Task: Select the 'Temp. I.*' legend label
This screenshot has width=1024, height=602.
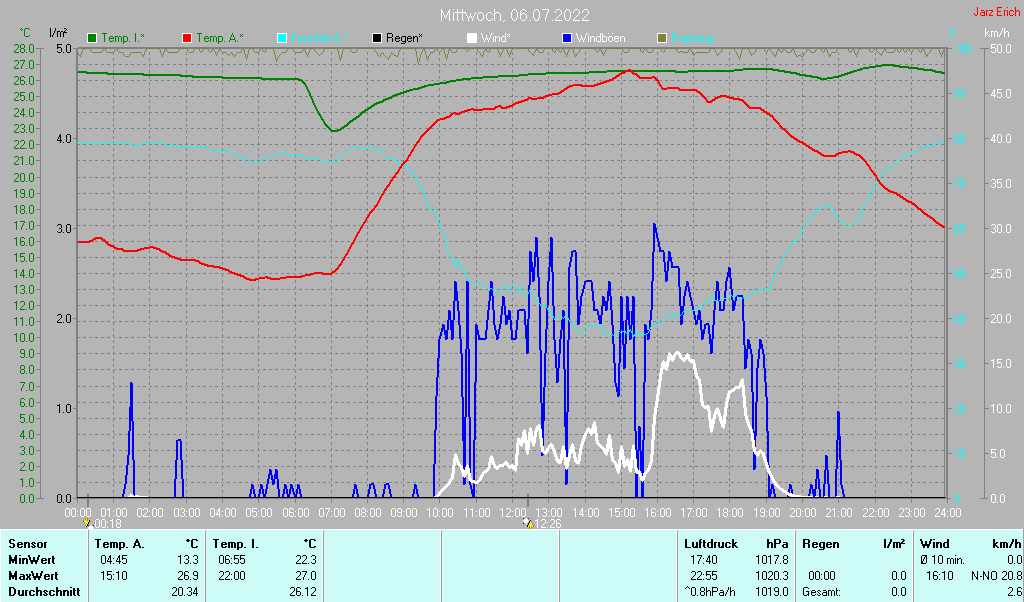Action: pos(123,39)
